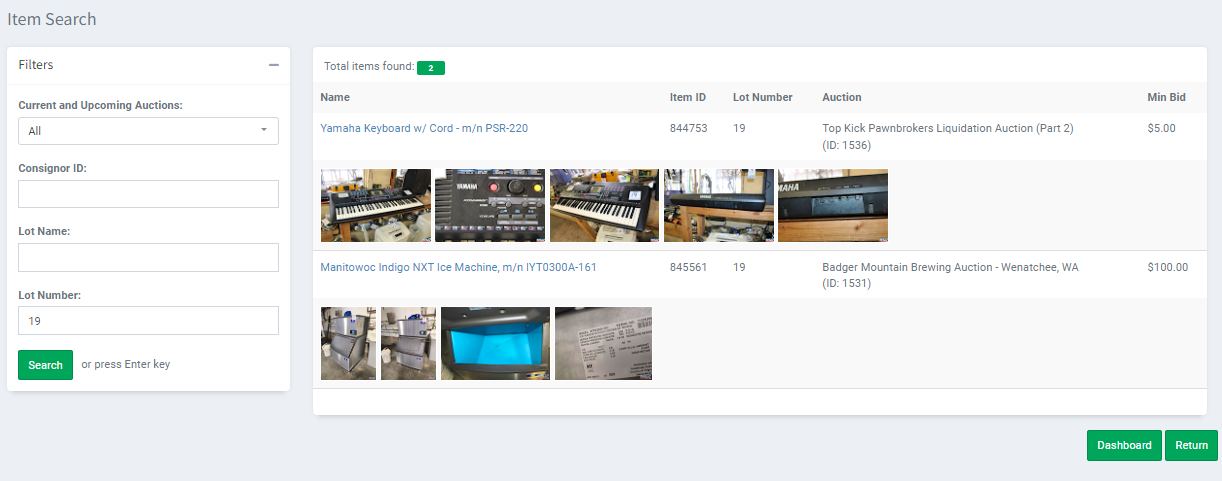This screenshot has height=481, width=1222.
Task: View first Yamaha keyboard photo thumbnail
Action: pyautogui.click(x=376, y=205)
